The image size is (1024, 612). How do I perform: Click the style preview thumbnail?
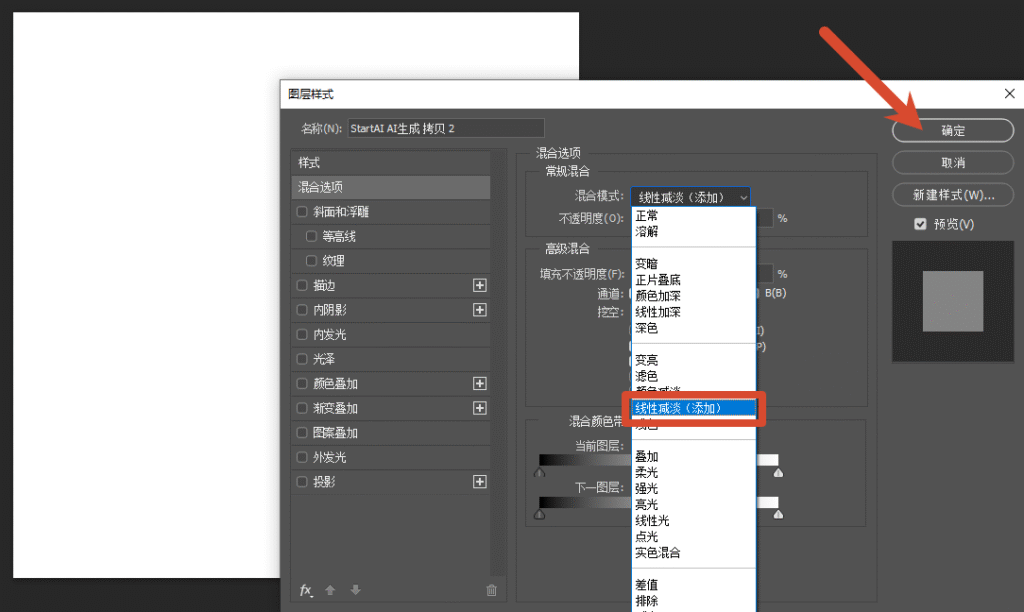953,301
